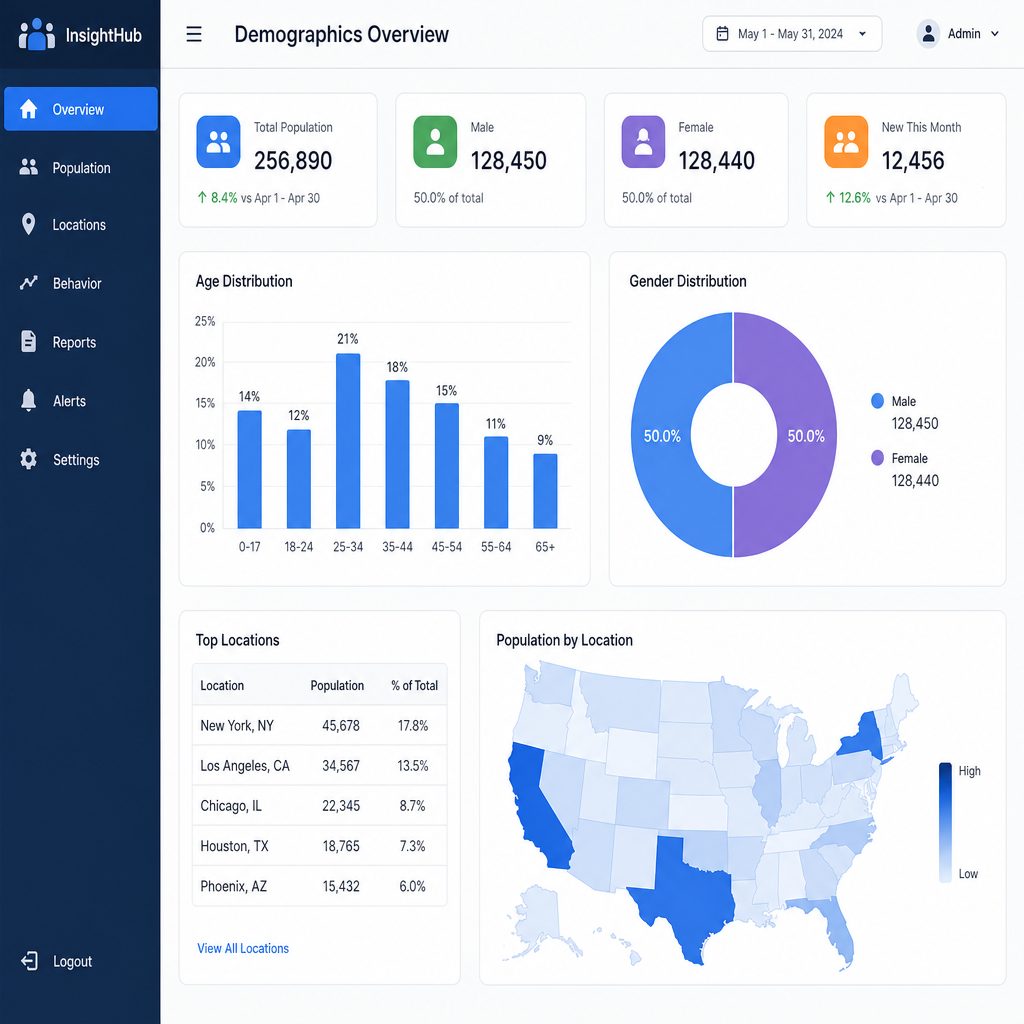Click the purple Female donut segment

point(807,434)
